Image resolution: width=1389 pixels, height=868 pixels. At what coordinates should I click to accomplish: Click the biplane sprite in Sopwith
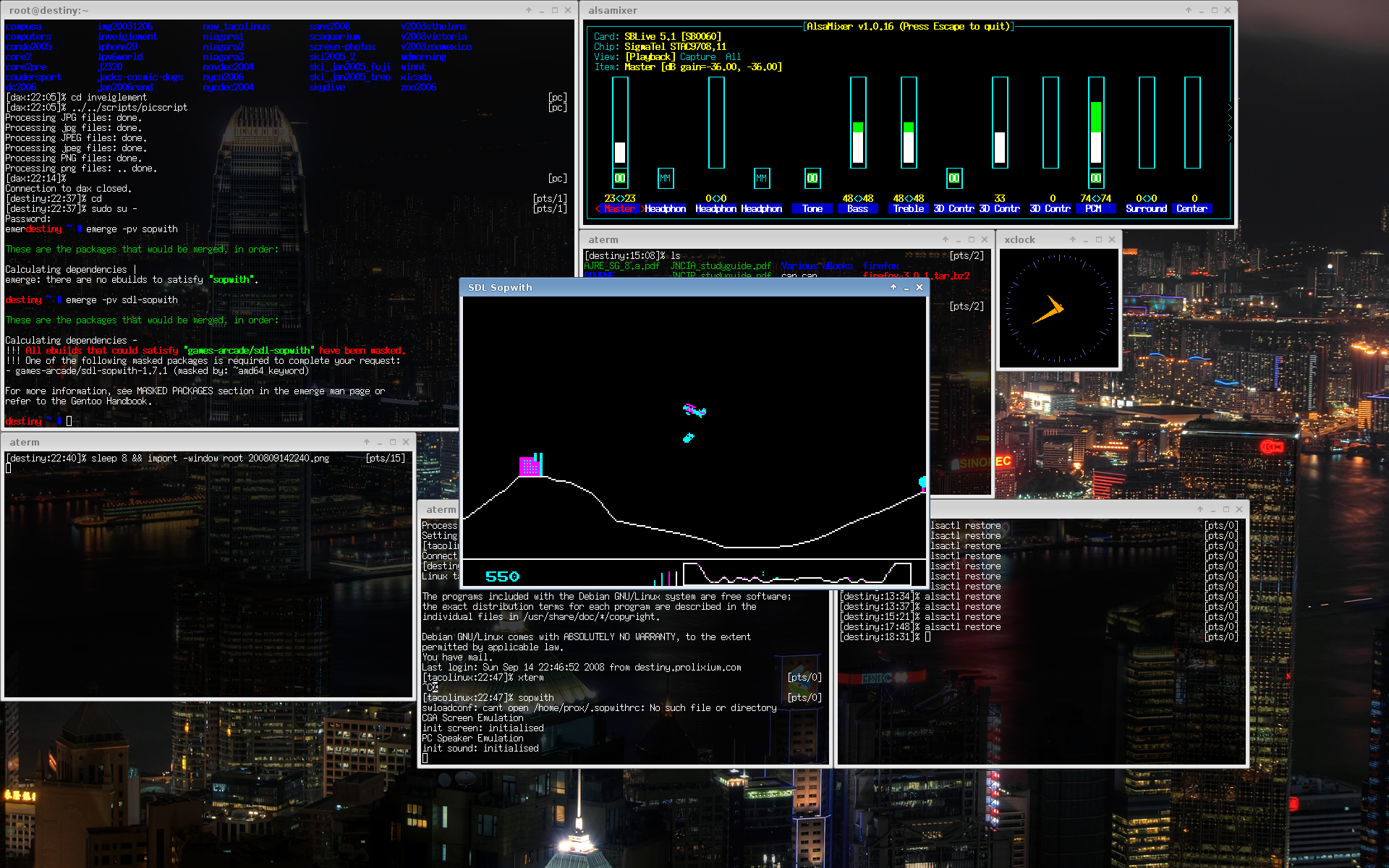click(x=694, y=410)
